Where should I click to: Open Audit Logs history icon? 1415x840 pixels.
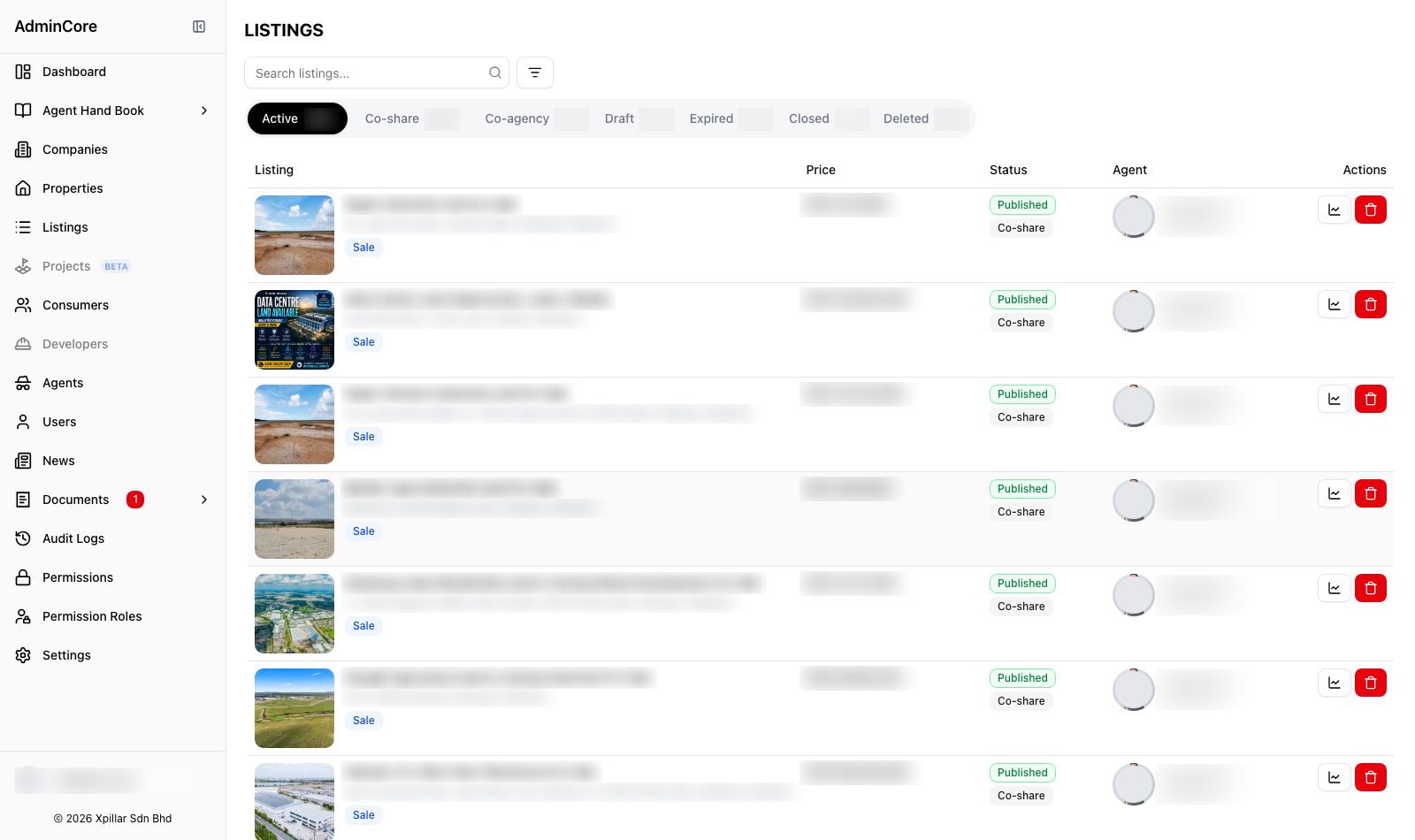pos(23,538)
